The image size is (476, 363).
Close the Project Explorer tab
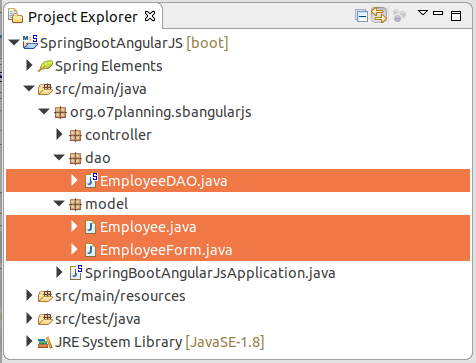click(150, 16)
